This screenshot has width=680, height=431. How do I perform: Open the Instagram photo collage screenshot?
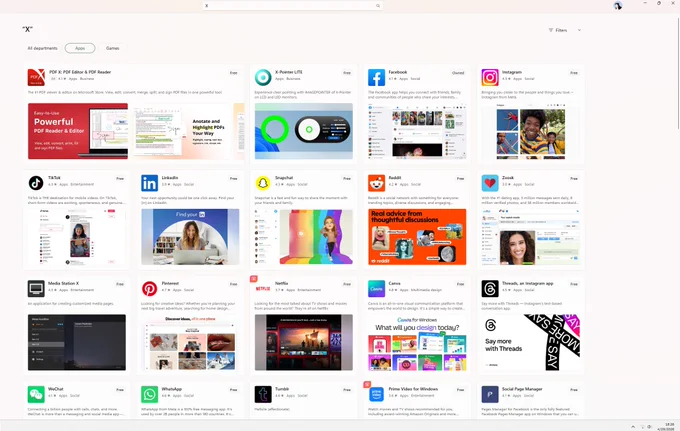tap(530, 131)
